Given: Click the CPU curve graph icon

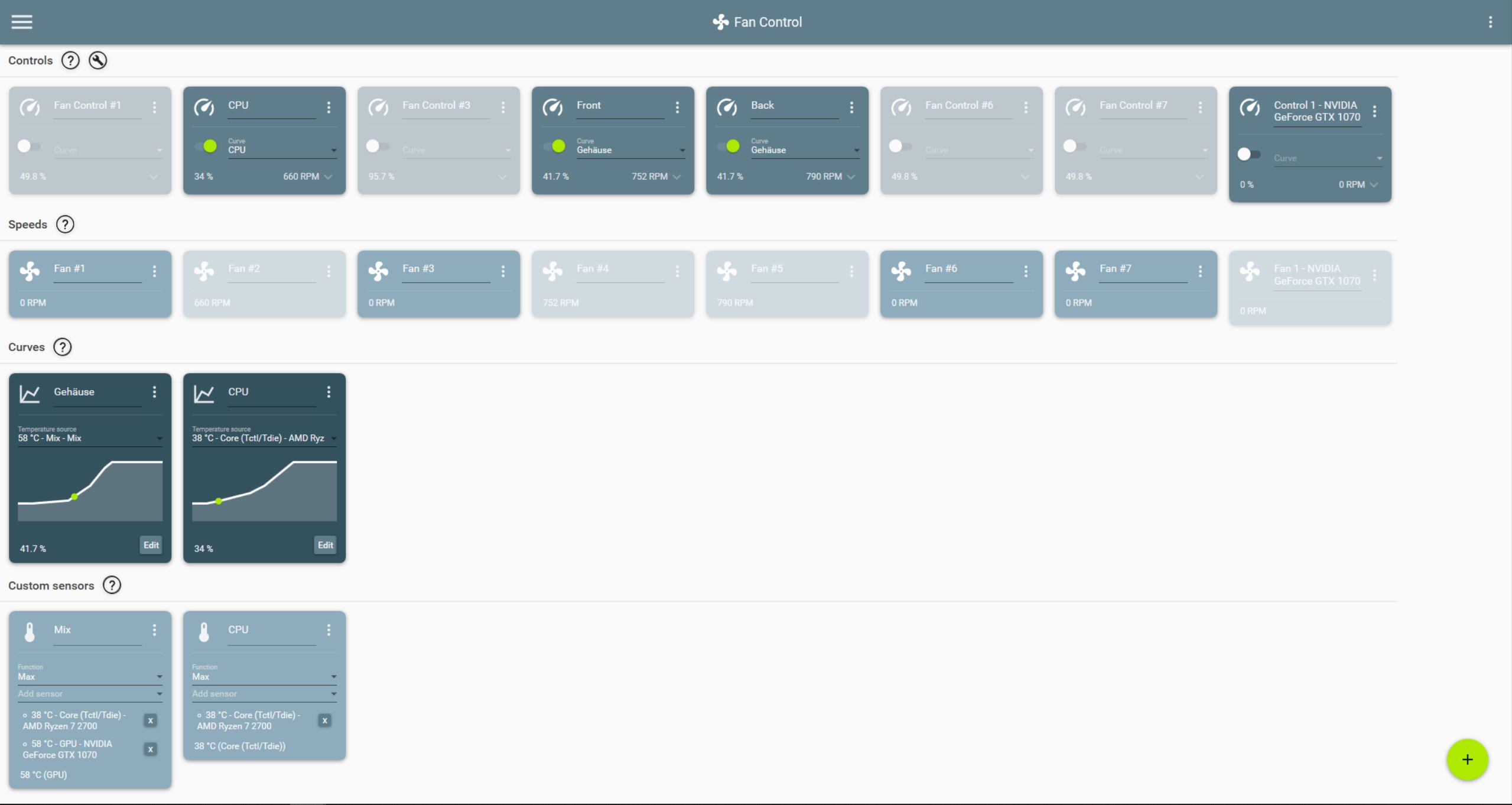Looking at the screenshot, I should [x=204, y=391].
